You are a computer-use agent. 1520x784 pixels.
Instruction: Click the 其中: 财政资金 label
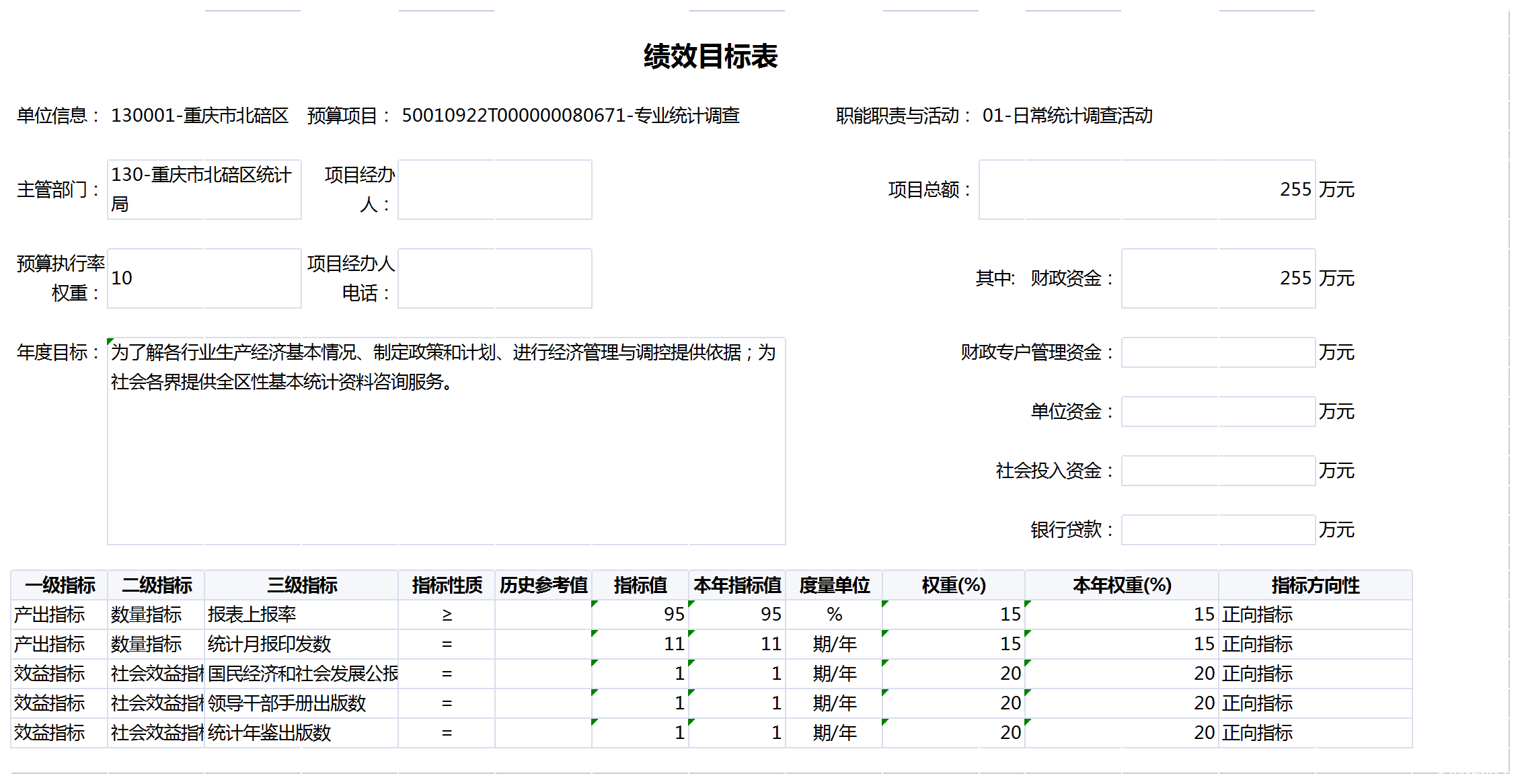tap(1044, 278)
